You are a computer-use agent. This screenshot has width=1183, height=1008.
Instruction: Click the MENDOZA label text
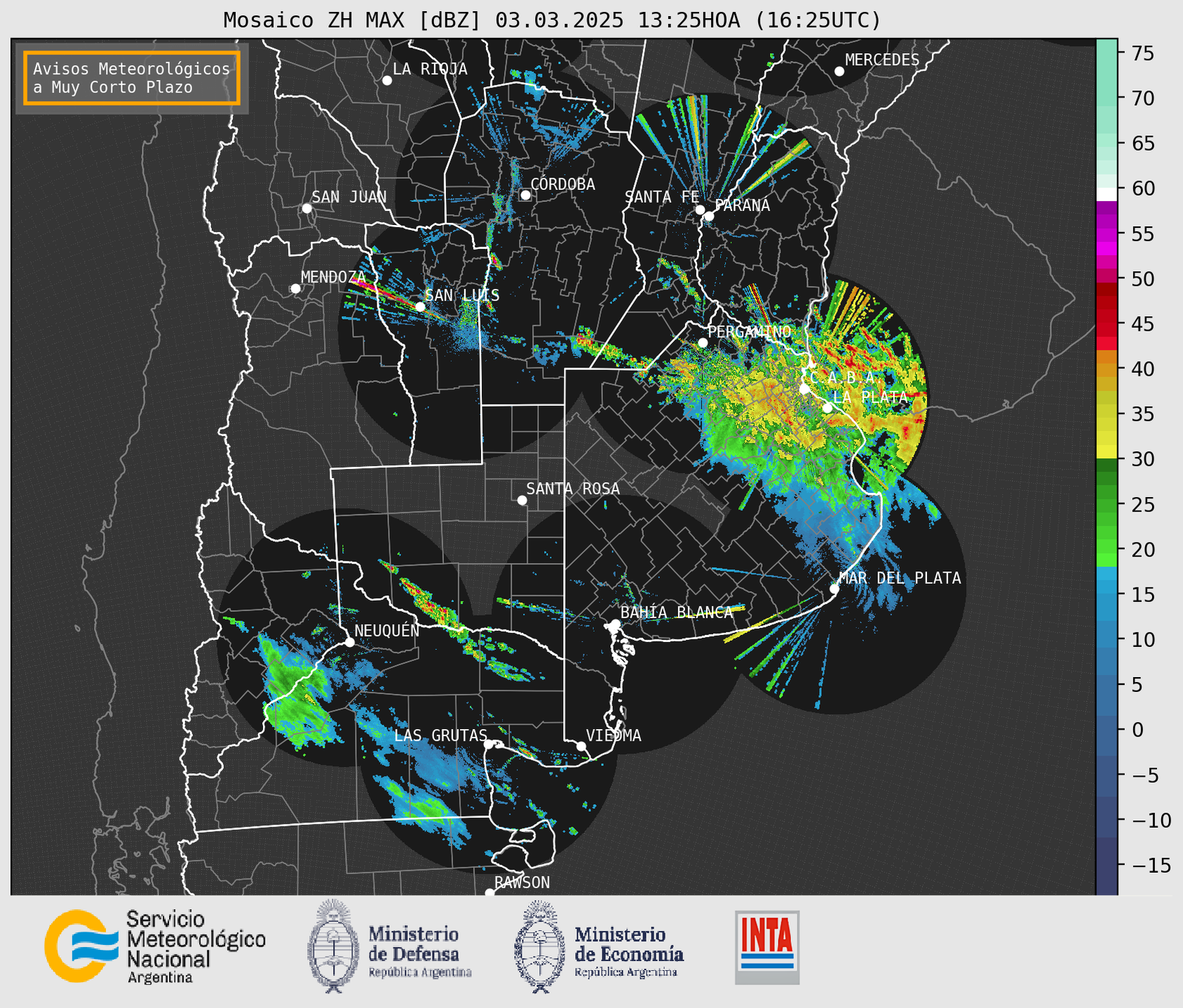point(334,277)
